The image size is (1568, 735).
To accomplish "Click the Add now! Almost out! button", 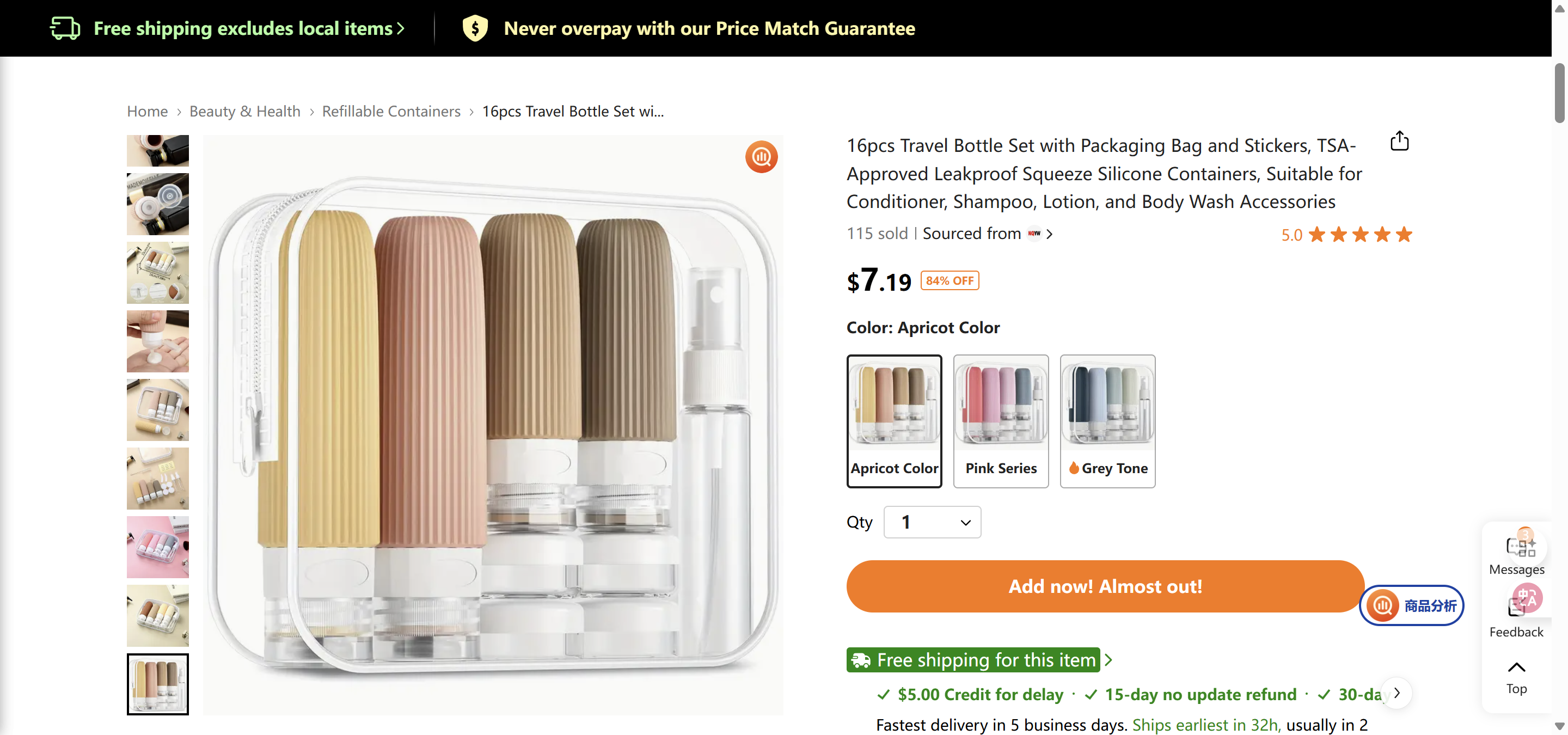I will [x=1105, y=586].
